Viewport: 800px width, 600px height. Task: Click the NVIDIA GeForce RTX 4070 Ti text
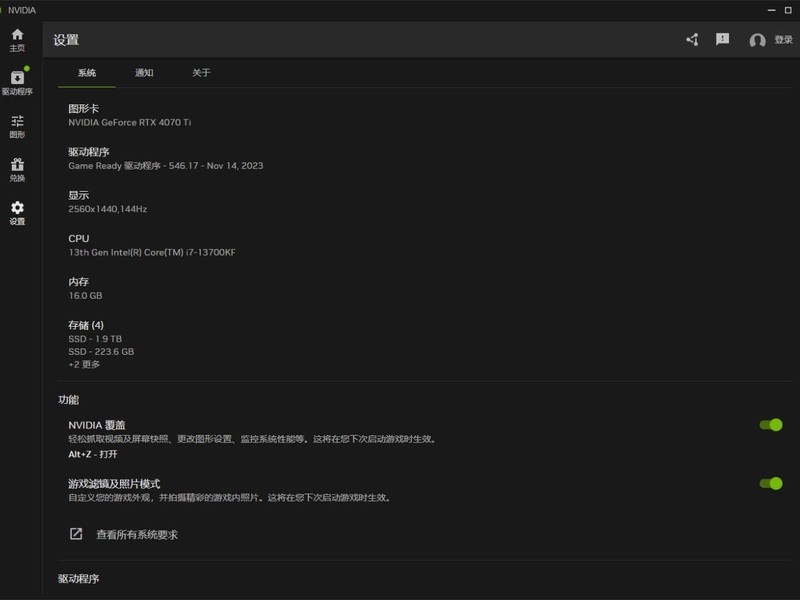[x=130, y=122]
